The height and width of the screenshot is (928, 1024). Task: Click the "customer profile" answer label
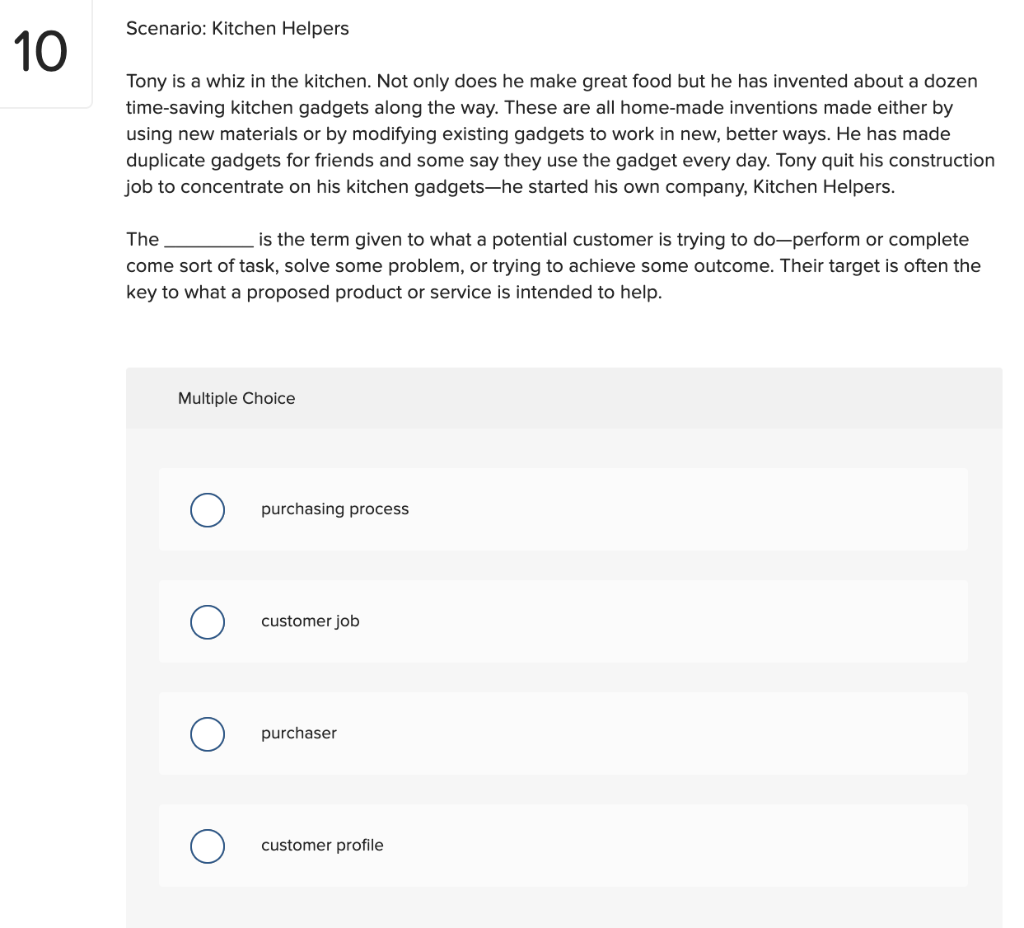click(322, 845)
